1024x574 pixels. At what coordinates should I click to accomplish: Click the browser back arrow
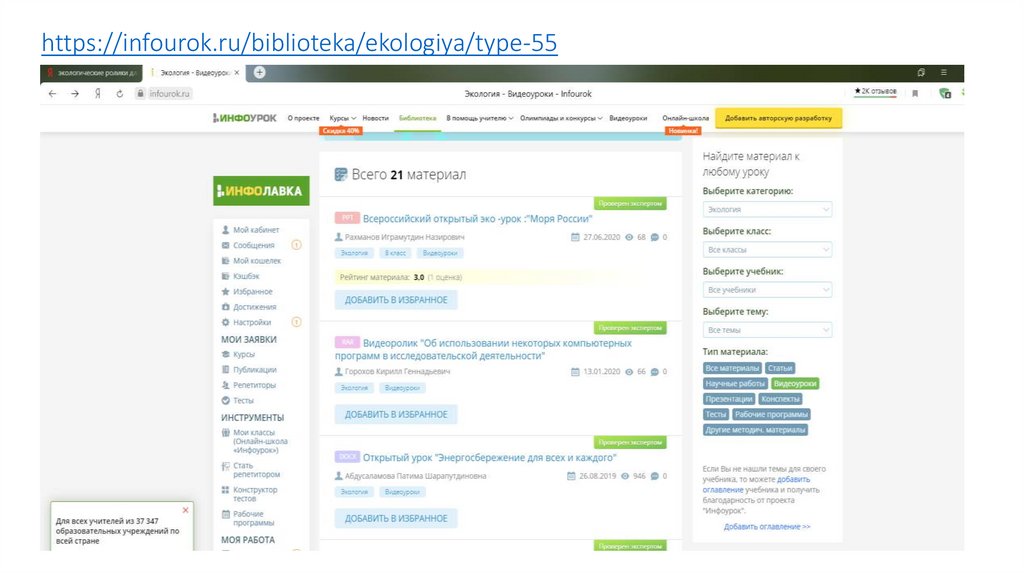[52, 93]
